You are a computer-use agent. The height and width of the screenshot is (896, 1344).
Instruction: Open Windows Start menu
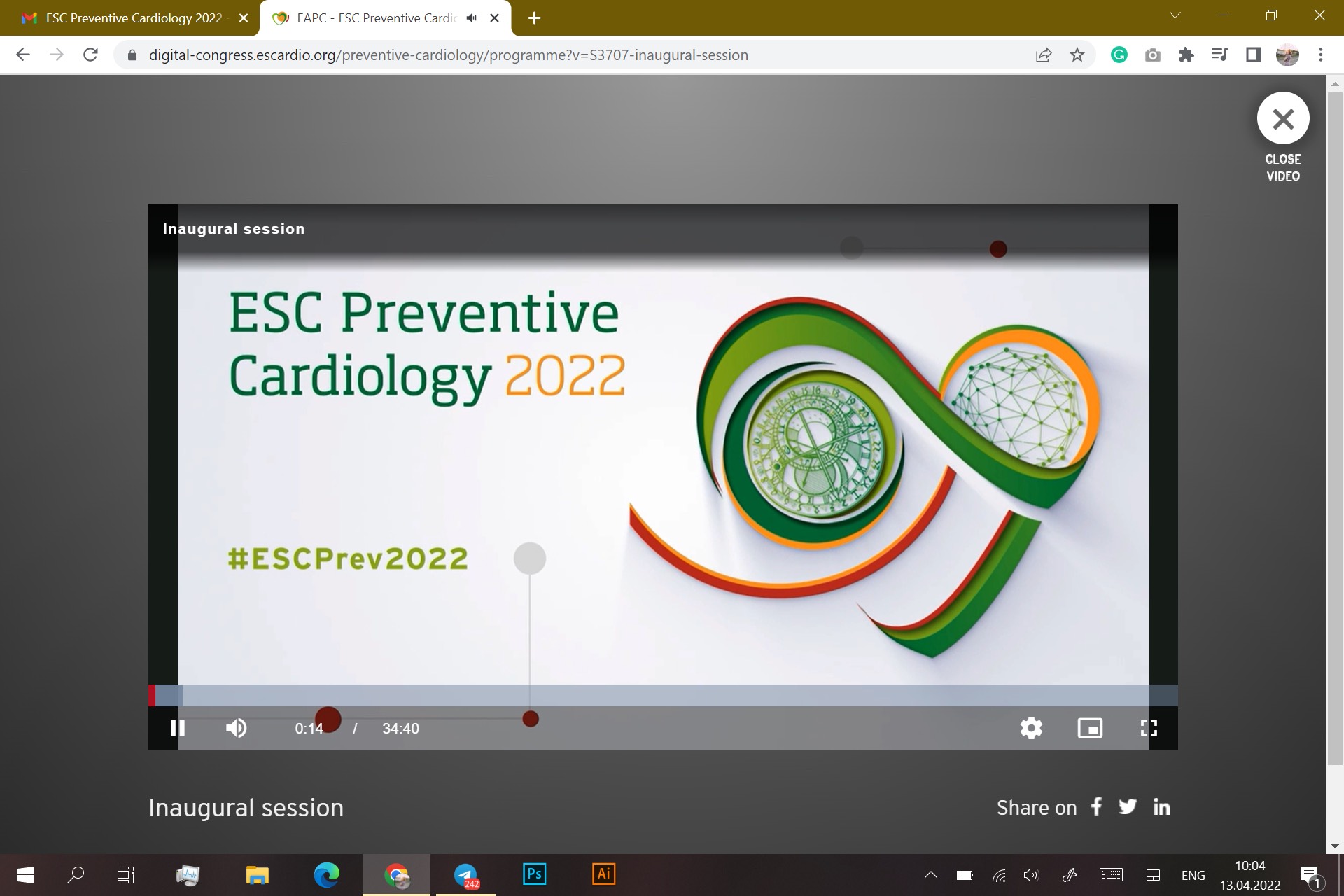click(24, 875)
